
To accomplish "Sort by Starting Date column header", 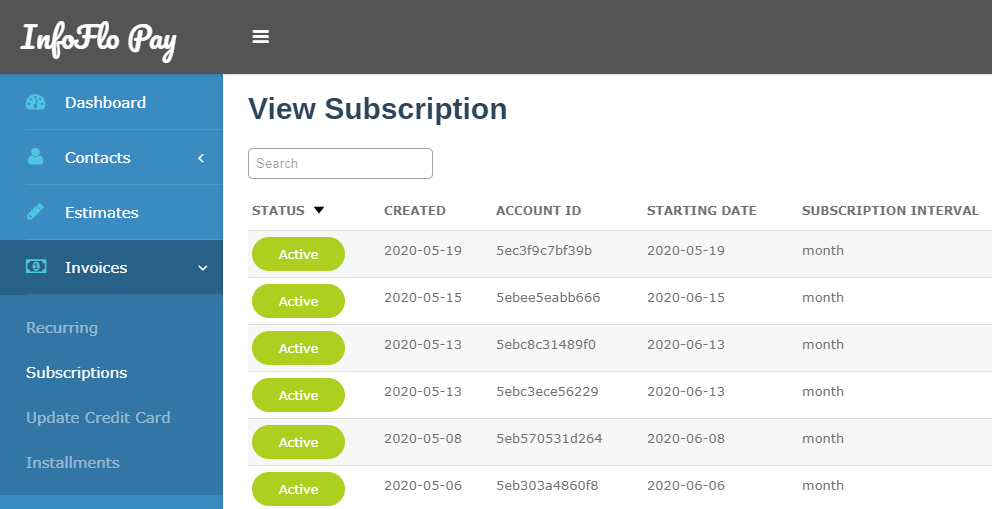I will pos(702,211).
